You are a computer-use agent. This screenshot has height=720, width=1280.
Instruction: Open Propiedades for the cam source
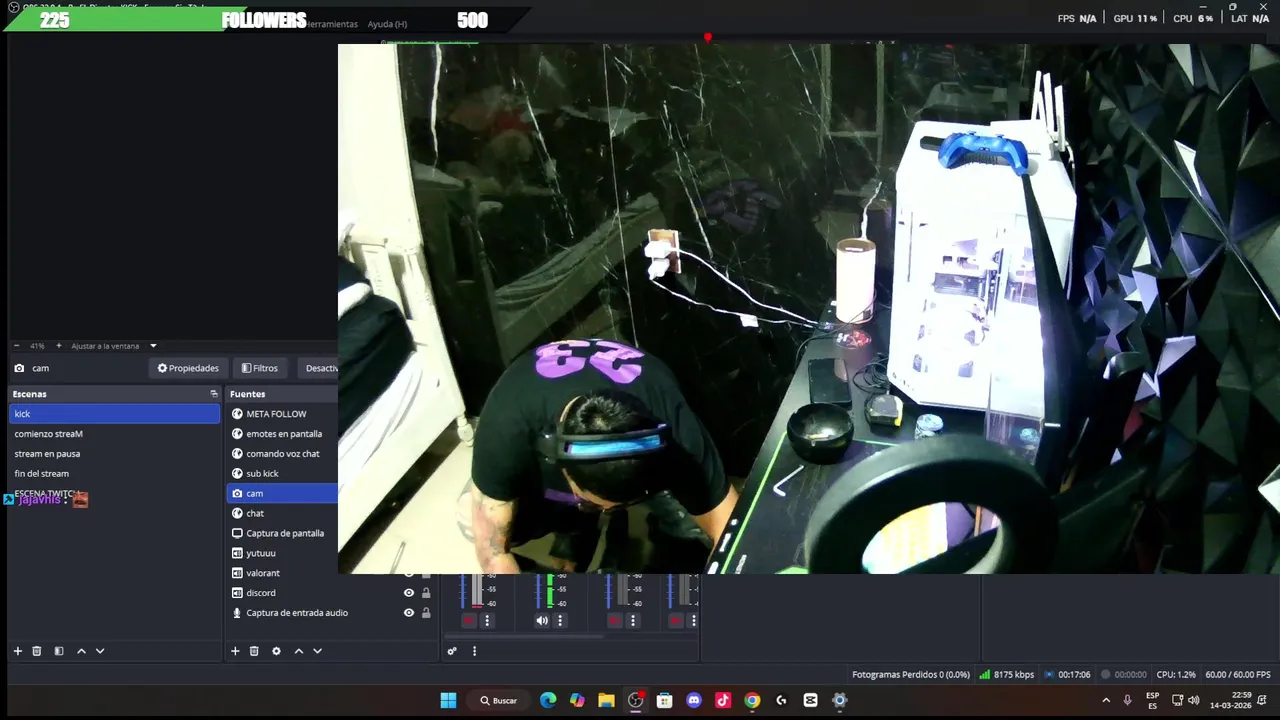pyautogui.click(x=188, y=368)
